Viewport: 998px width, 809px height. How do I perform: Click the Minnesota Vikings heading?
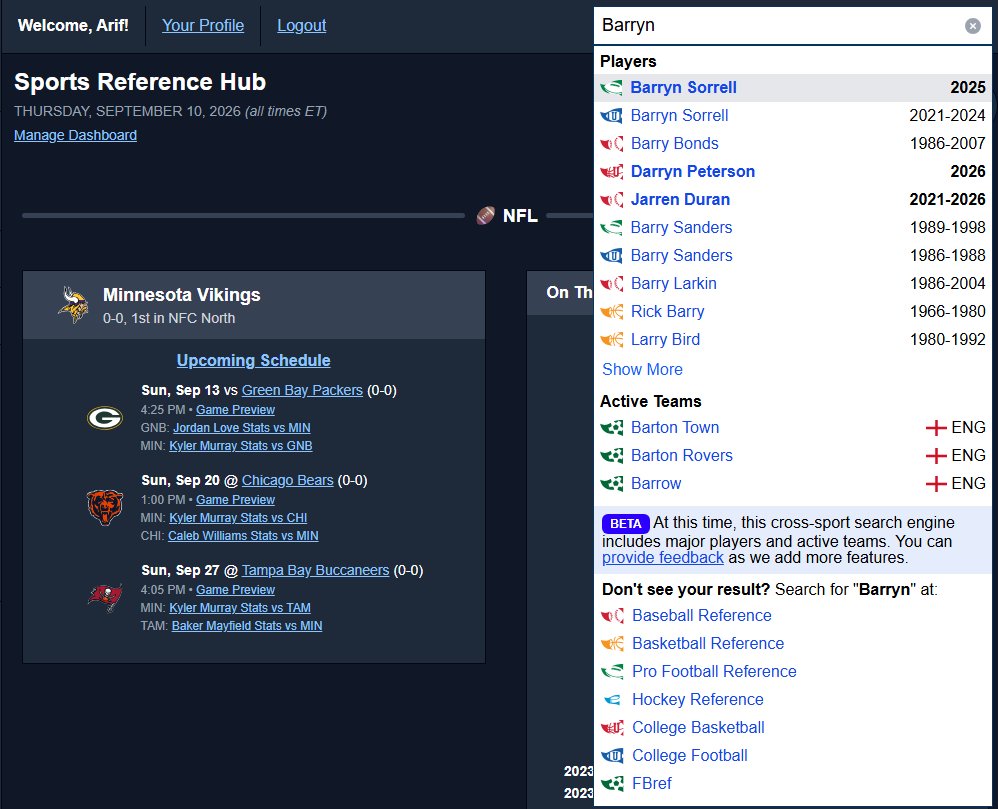pyautogui.click(x=181, y=295)
